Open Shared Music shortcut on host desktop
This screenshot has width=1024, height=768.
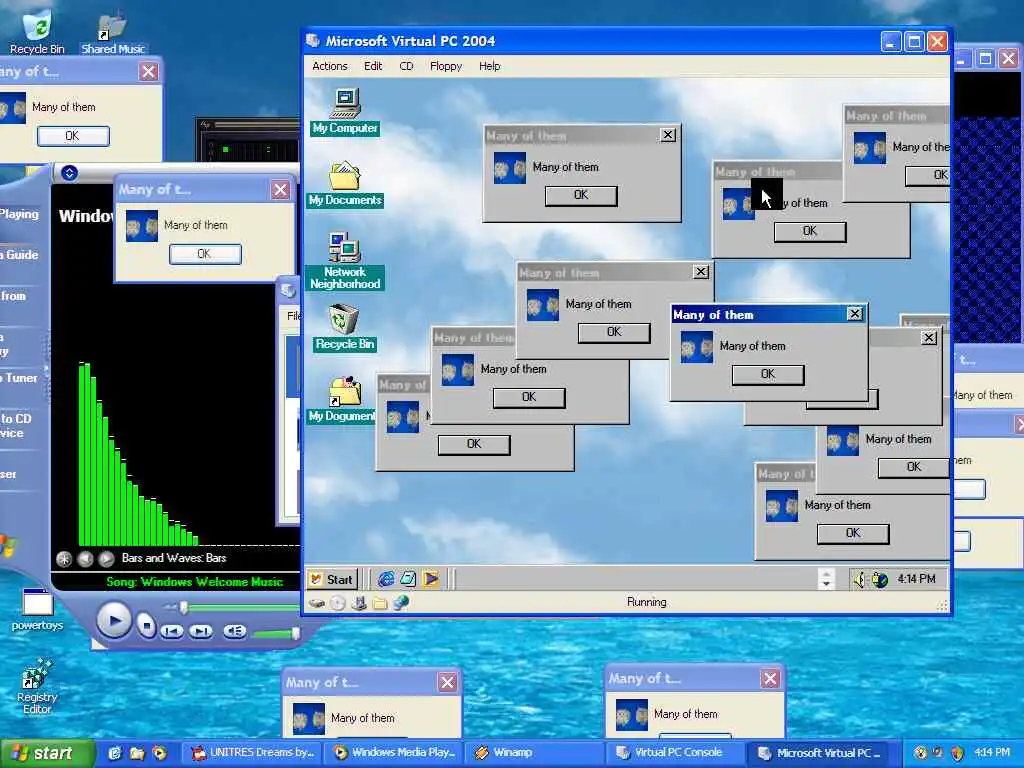pyautogui.click(x=113, y=33)
